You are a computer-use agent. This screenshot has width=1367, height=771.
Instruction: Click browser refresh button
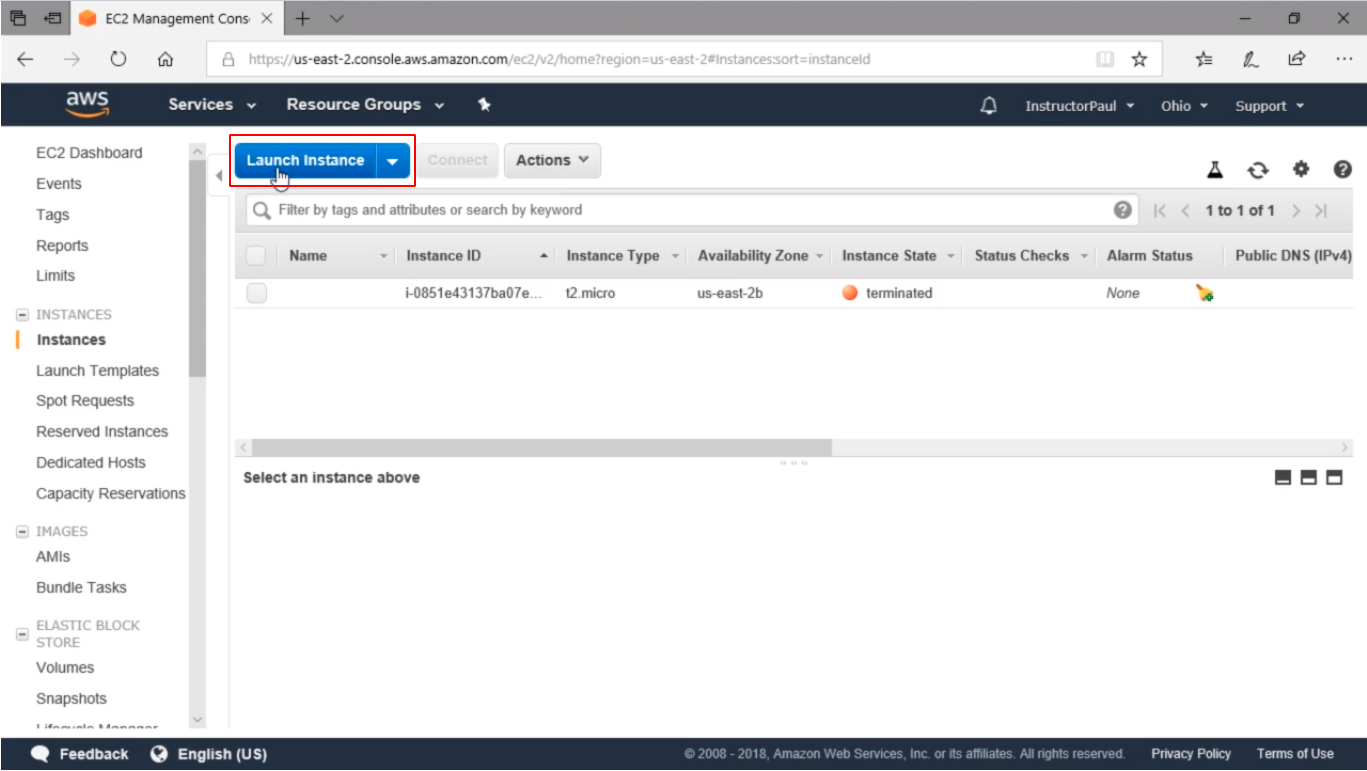(118, 59)
